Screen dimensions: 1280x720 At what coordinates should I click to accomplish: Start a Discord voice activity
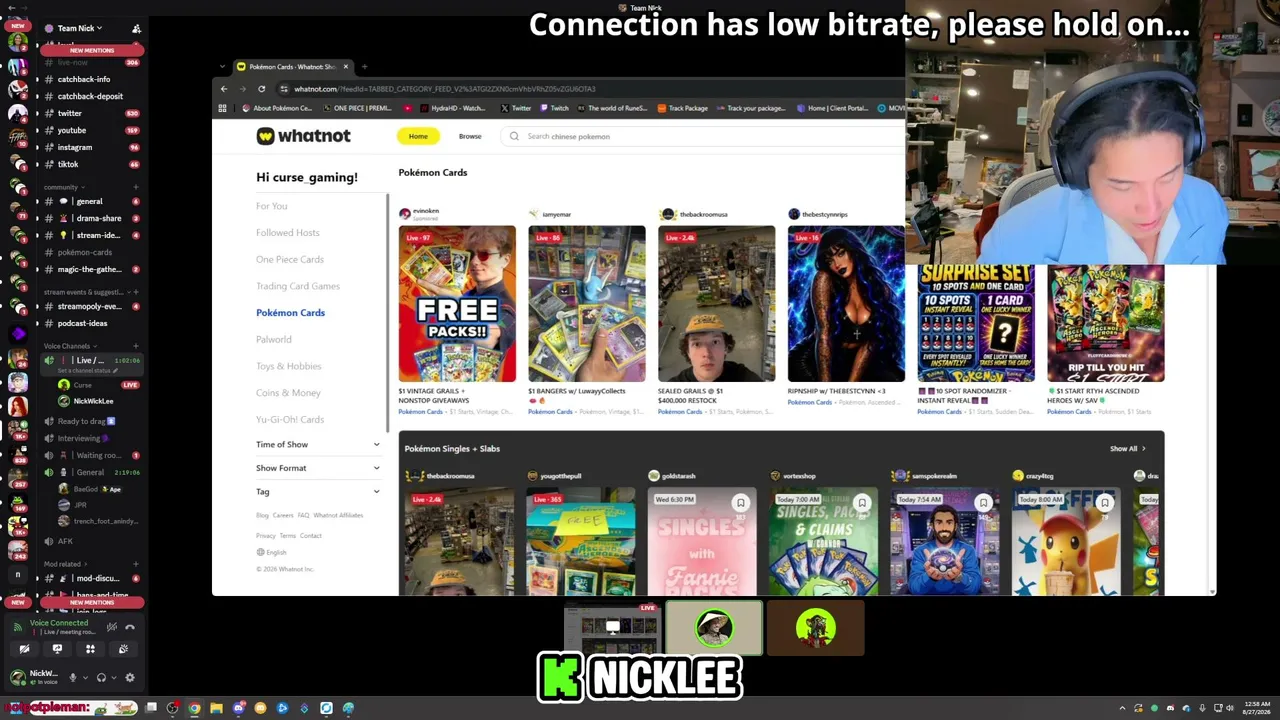[x=90, y=650]
